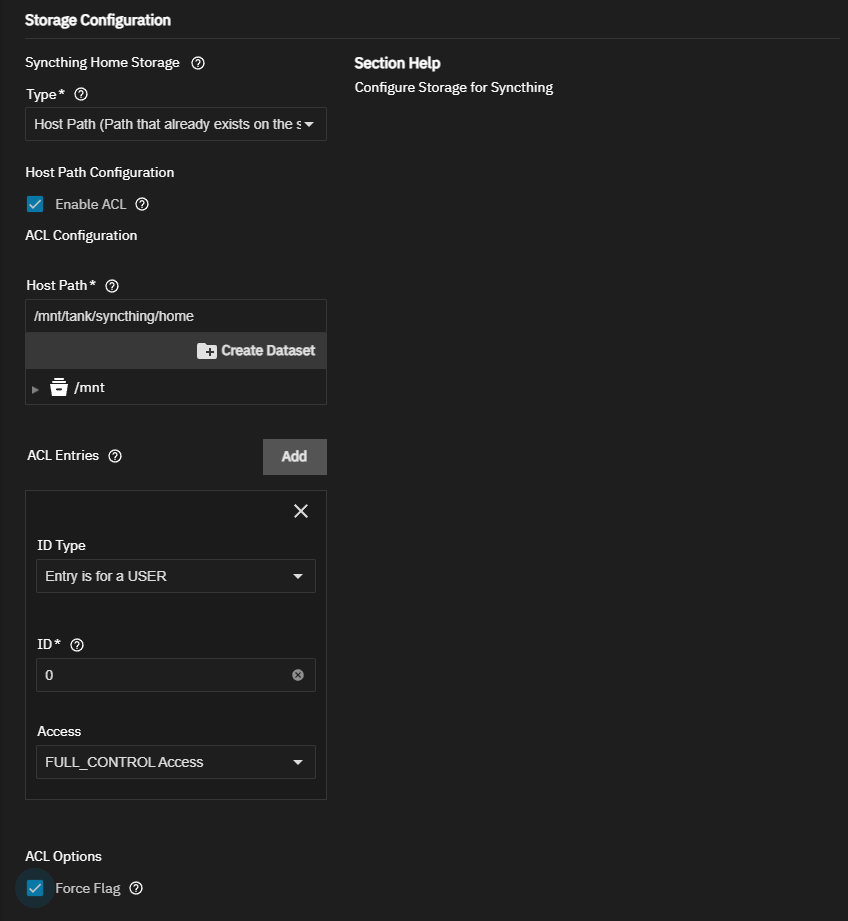Open the ID field help tooltip
The height and width of the screenshot is (921, 848).
(77, 645)
